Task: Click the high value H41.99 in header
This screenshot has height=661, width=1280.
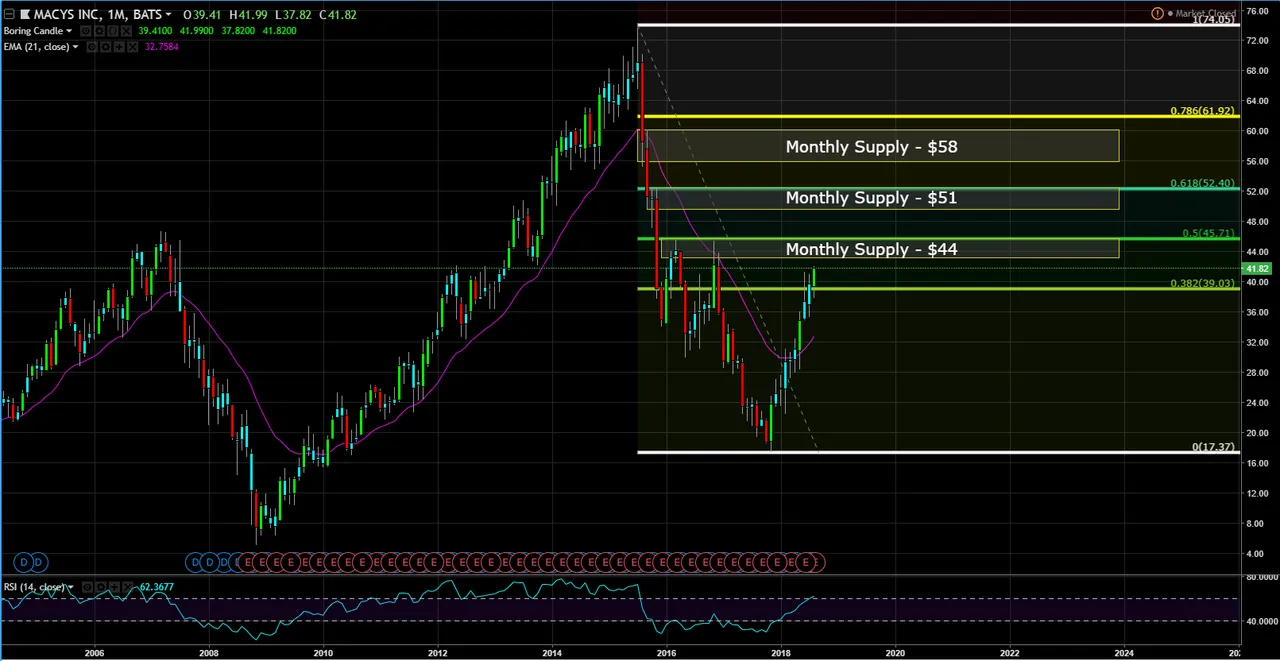Action: (248, 15)
